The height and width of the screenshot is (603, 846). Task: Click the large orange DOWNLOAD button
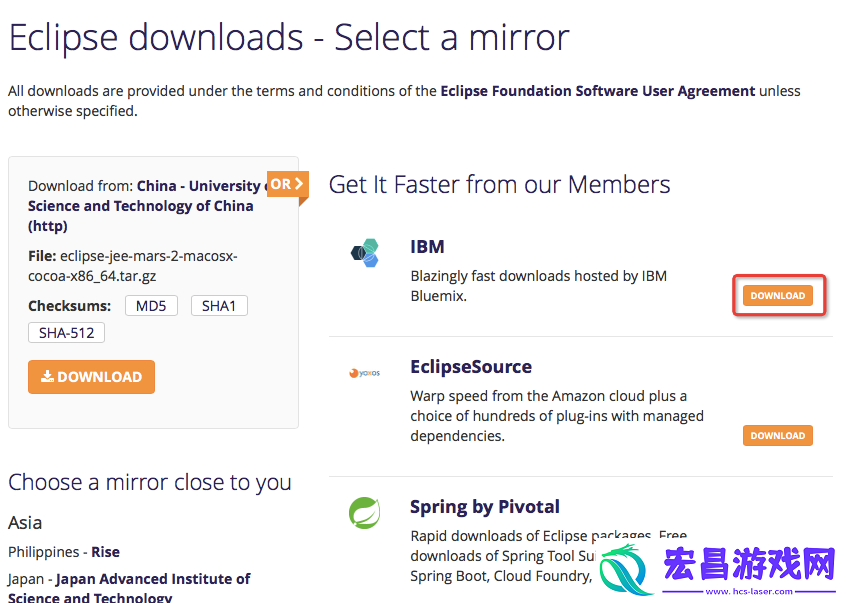pos(91,376)
